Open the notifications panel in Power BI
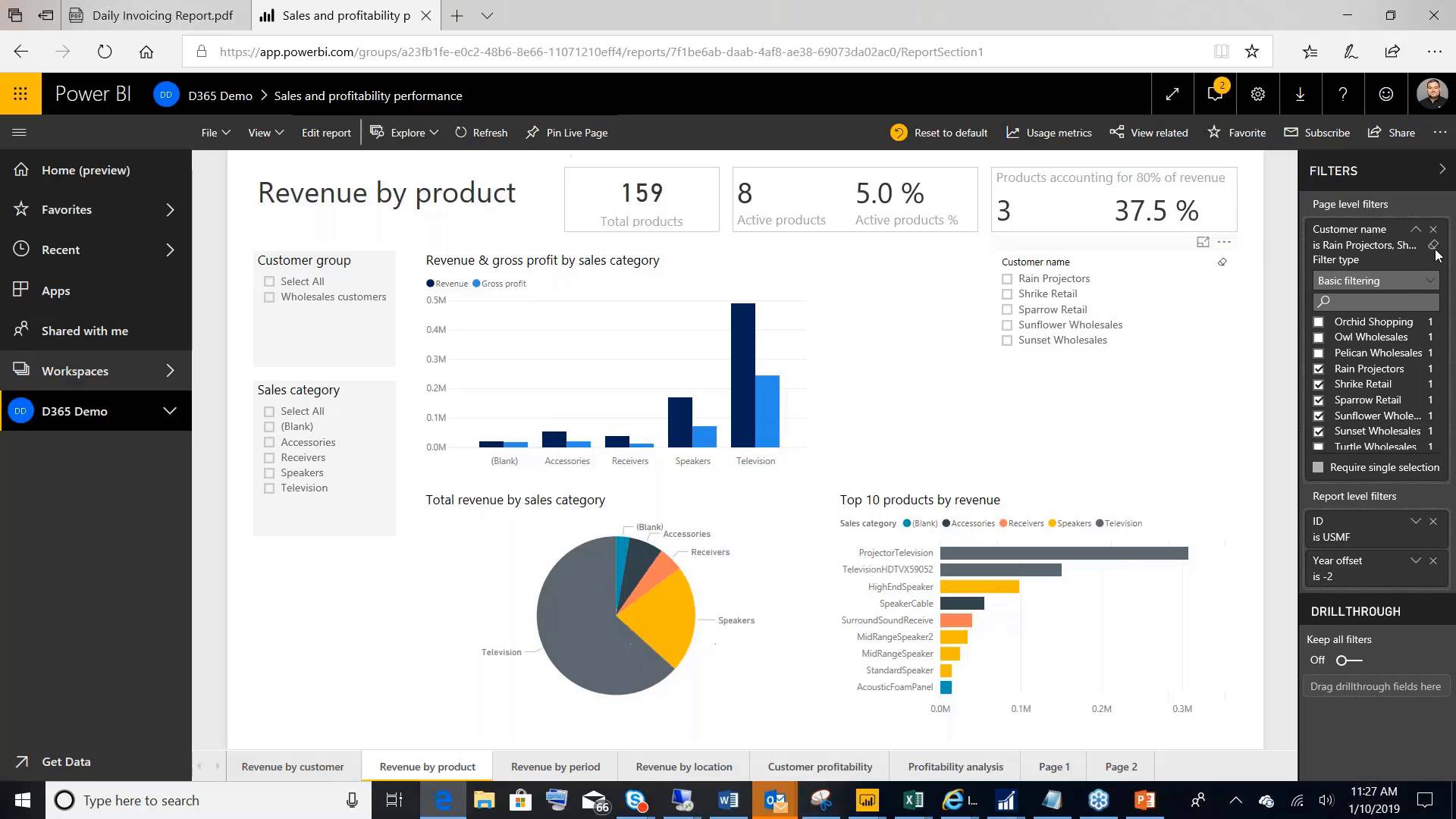Image resolution: width=1456 pixels, height=819 pixels. (1213, 94)
